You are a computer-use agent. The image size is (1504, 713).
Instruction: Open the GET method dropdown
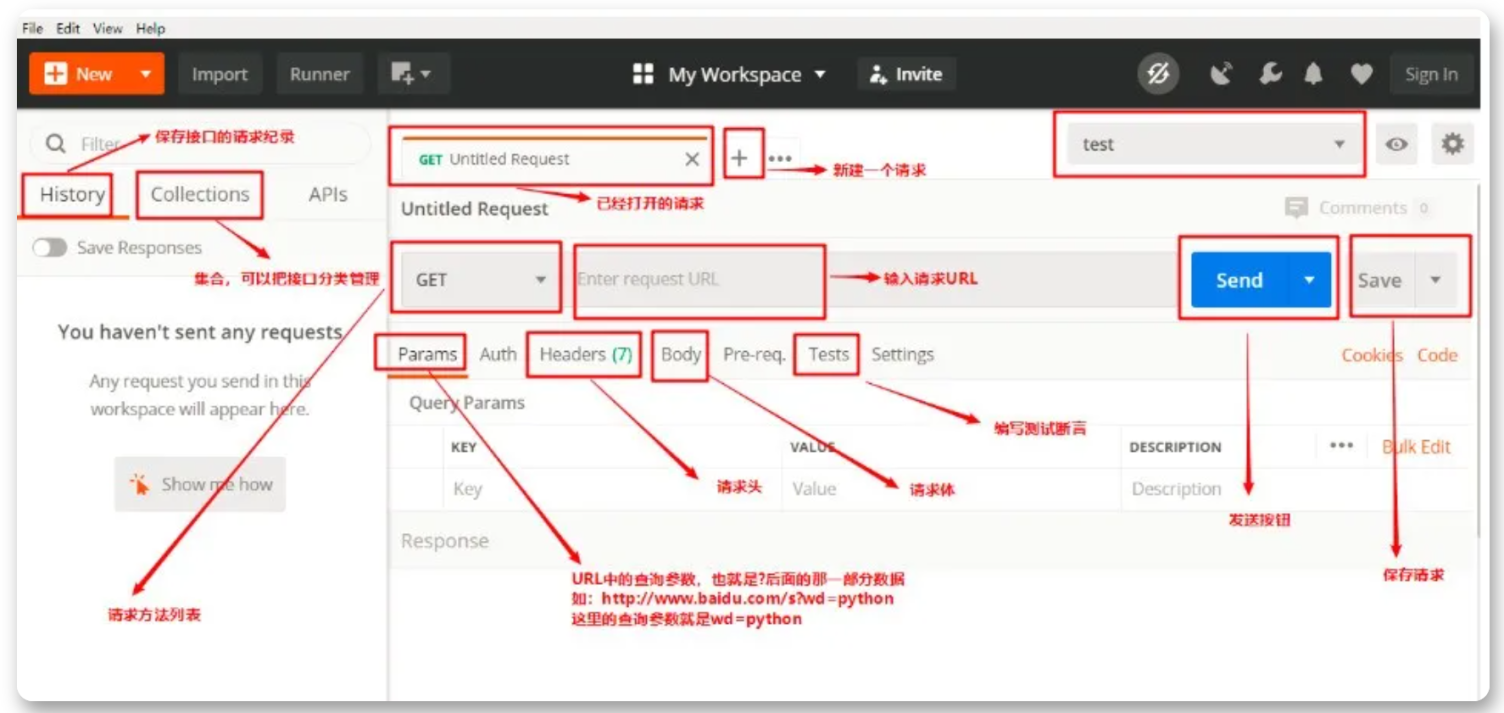pyautogui.click(x=480, y=280)
